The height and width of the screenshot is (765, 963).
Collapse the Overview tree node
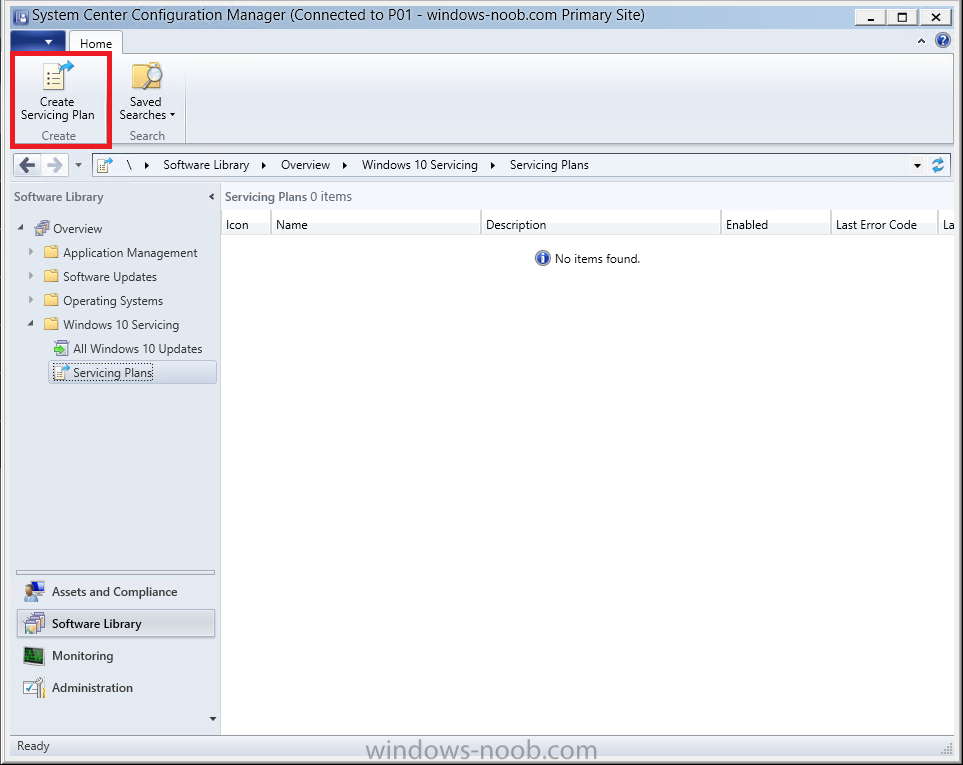coord(21,228)
